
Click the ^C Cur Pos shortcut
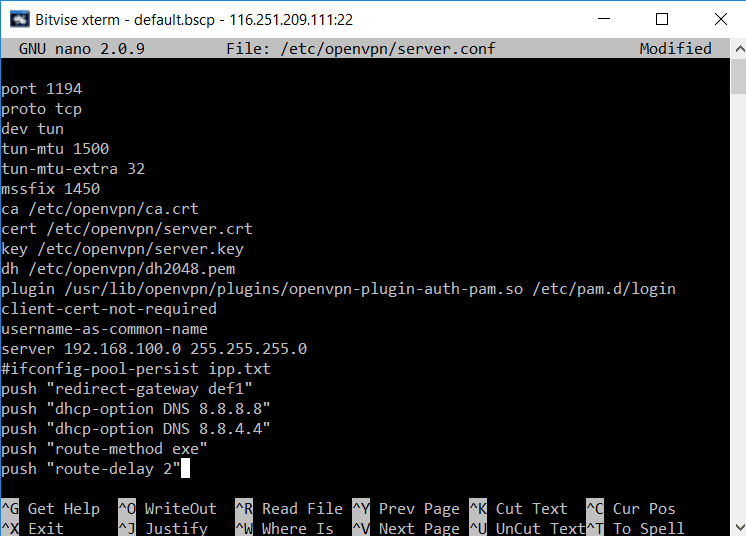click(631, 508)
